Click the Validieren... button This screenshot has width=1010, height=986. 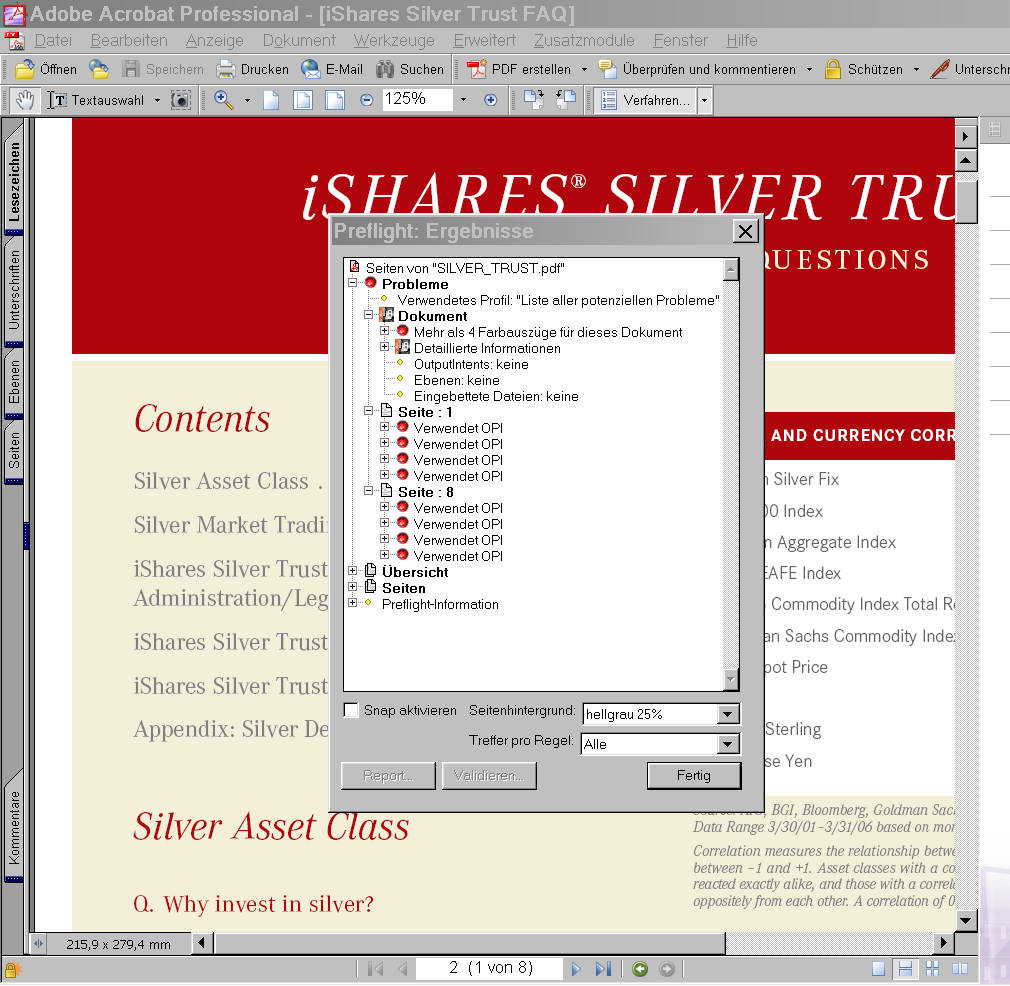coord(489,776)
